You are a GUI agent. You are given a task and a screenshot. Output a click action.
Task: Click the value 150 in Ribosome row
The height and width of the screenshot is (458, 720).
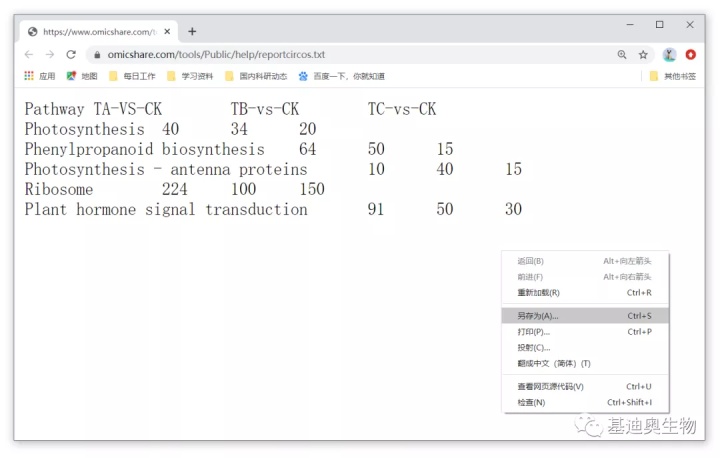[312, 189]
